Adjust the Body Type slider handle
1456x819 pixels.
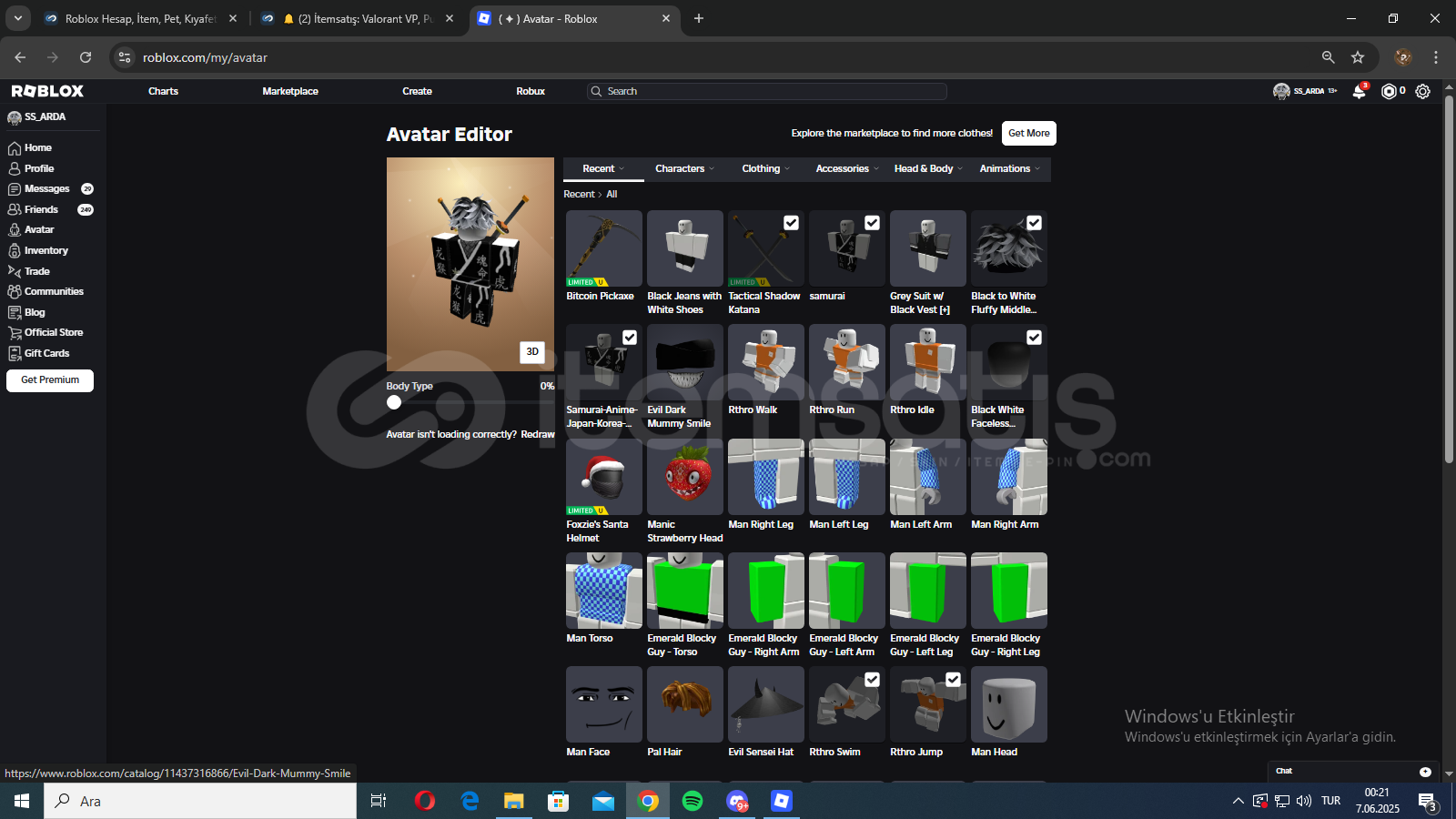tap(394, 402)
